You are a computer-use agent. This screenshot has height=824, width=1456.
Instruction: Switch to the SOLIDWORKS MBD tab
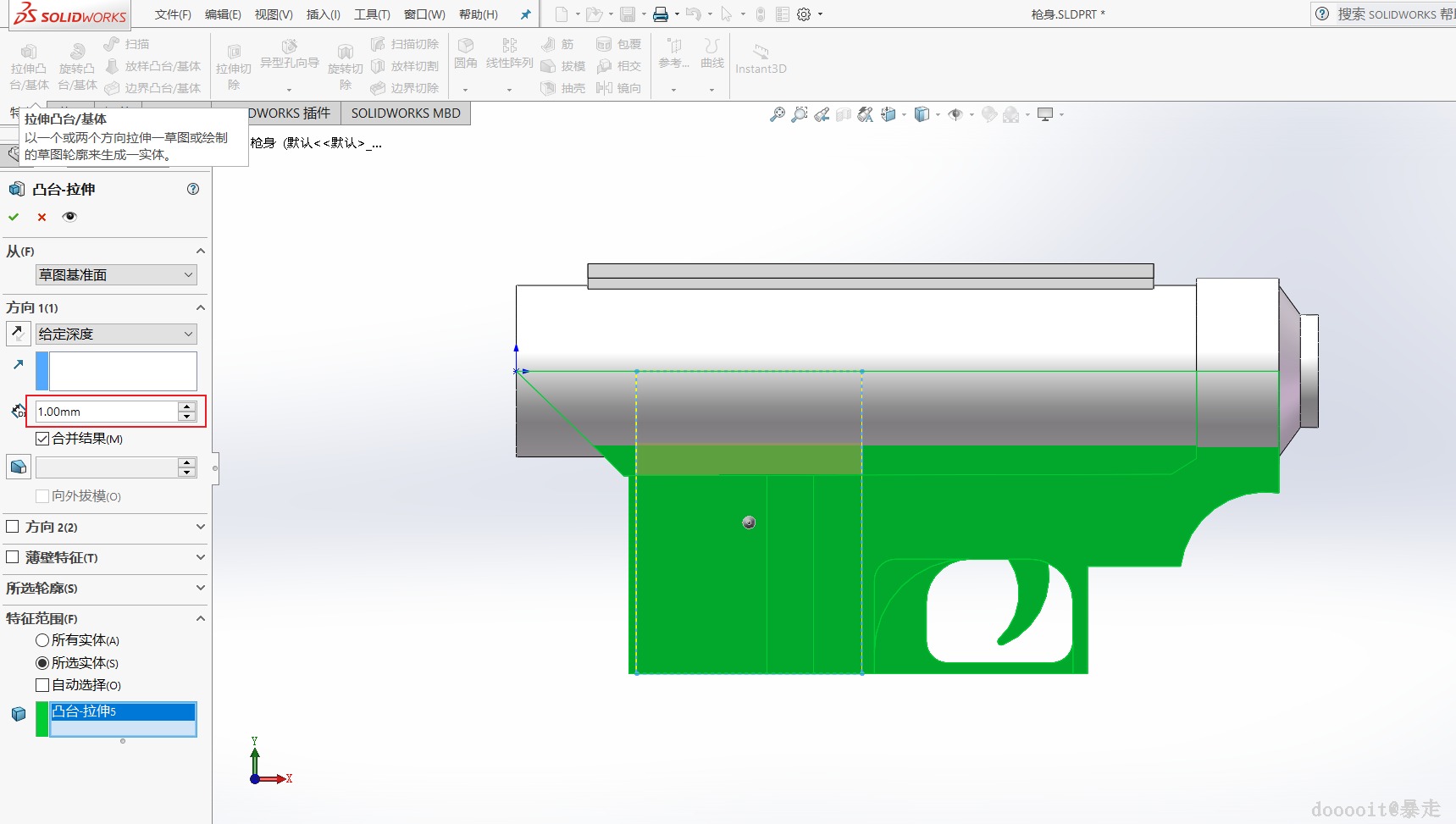pyautogui.click(x=406, y=113)
